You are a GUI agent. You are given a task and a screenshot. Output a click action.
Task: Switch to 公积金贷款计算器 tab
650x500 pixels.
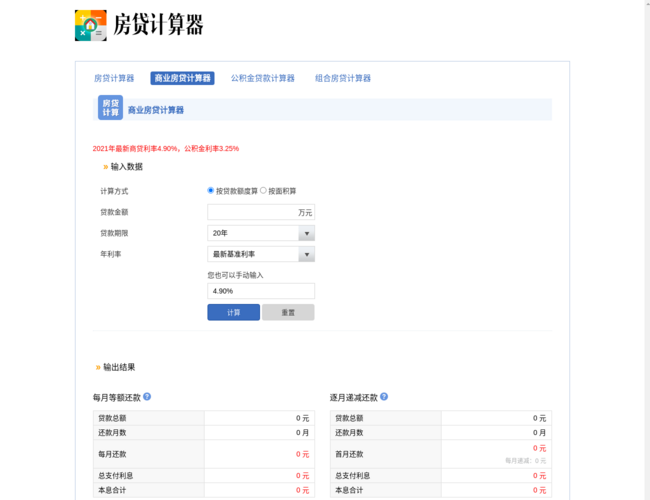(262, 78)
